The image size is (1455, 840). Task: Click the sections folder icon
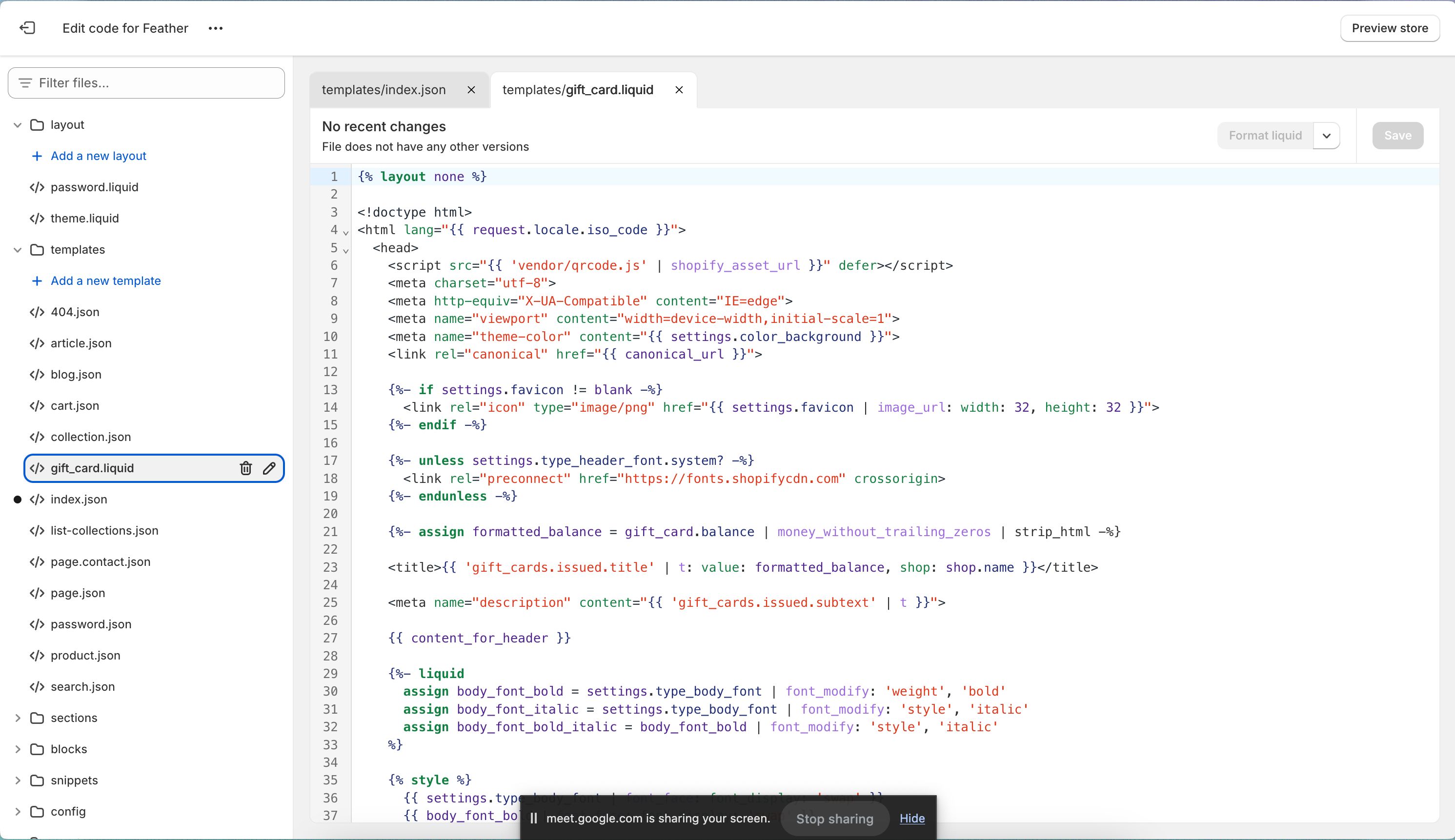coord(37,718)
